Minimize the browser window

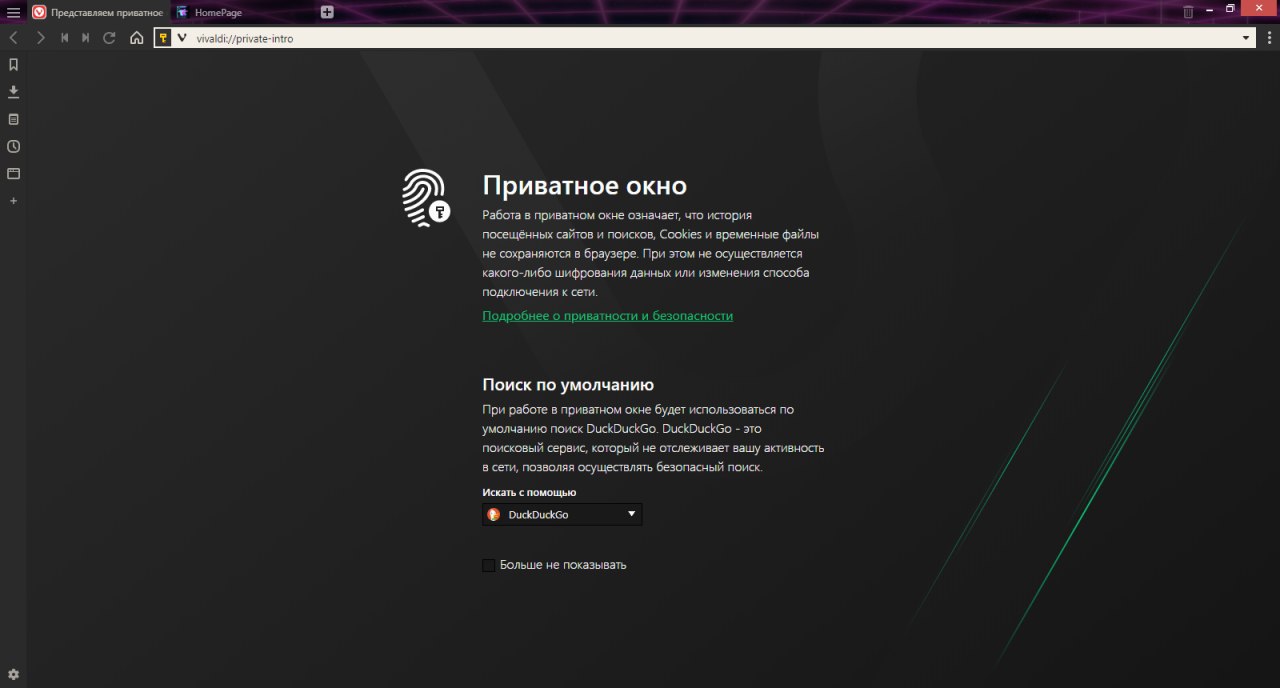(x=1208, y=9)
